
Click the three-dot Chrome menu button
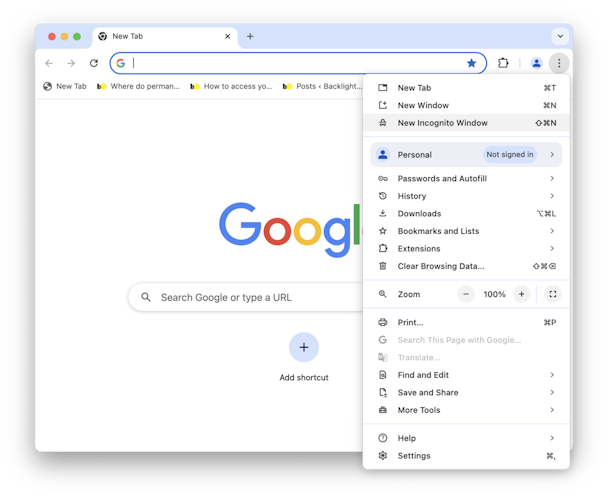[559, 63]
